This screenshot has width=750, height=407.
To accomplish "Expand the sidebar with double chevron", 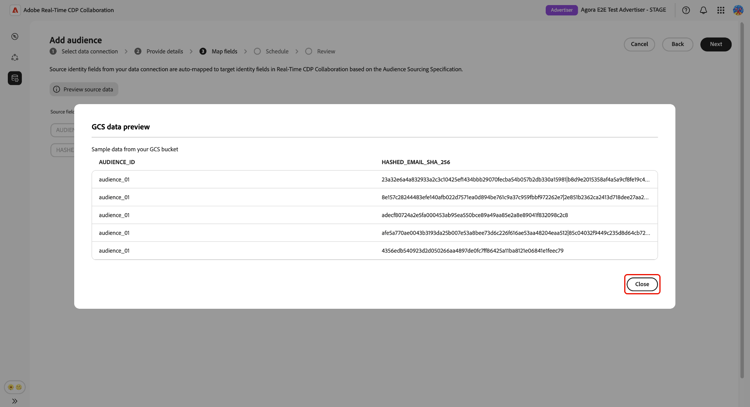I will (15, 400).
